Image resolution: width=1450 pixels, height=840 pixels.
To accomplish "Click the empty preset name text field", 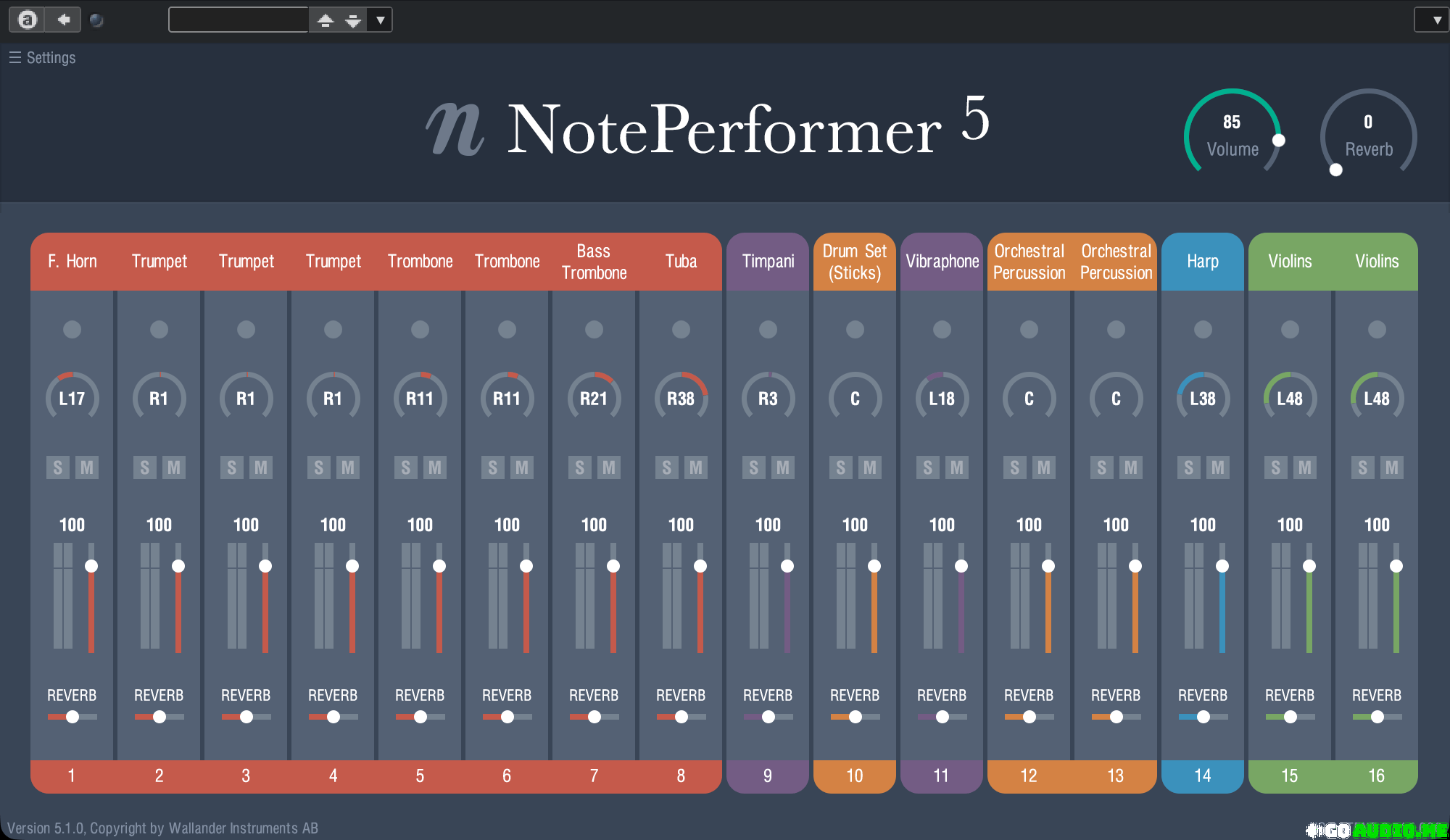I will (239, 20).
